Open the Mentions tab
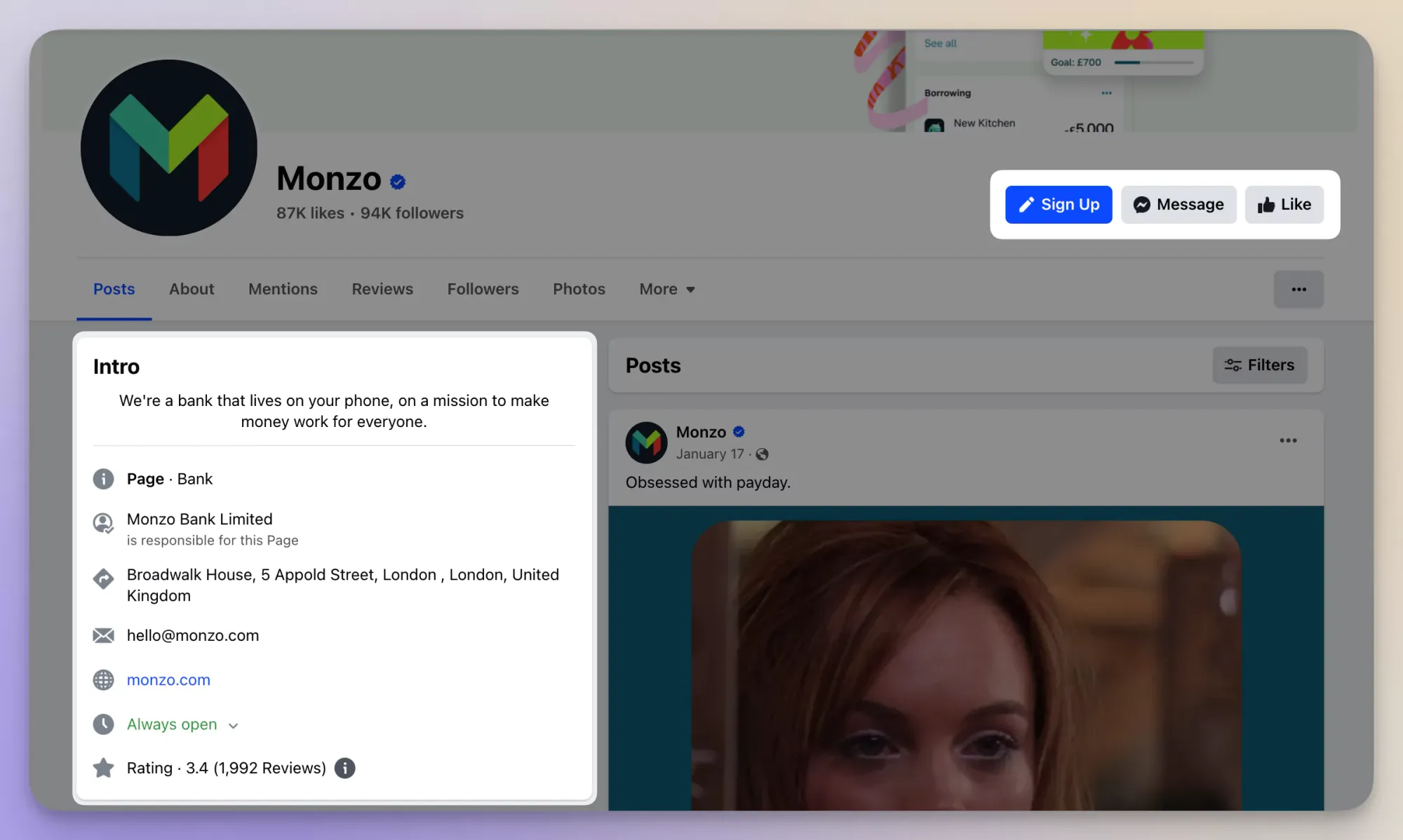The height and width of the screenshot is (840, 1403). click(283, 289)
